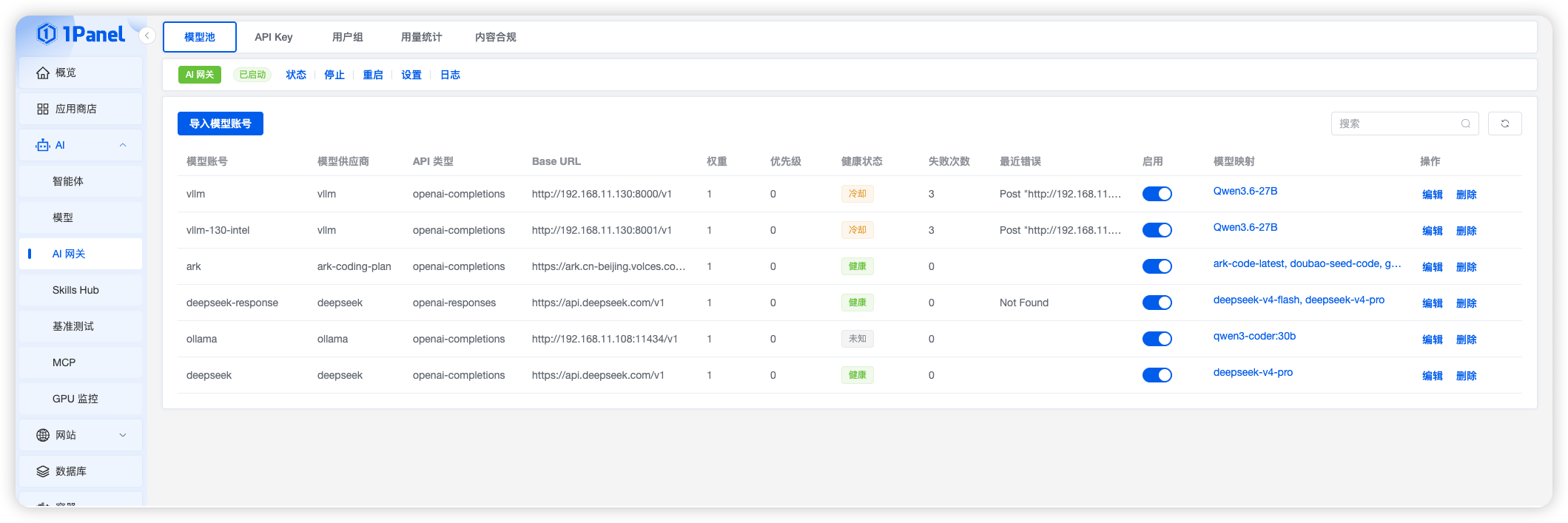The image size is (1568, 523).
Task: Select 模型 under the AI menu
Action: pyautogui.click(x=81, y=217)
